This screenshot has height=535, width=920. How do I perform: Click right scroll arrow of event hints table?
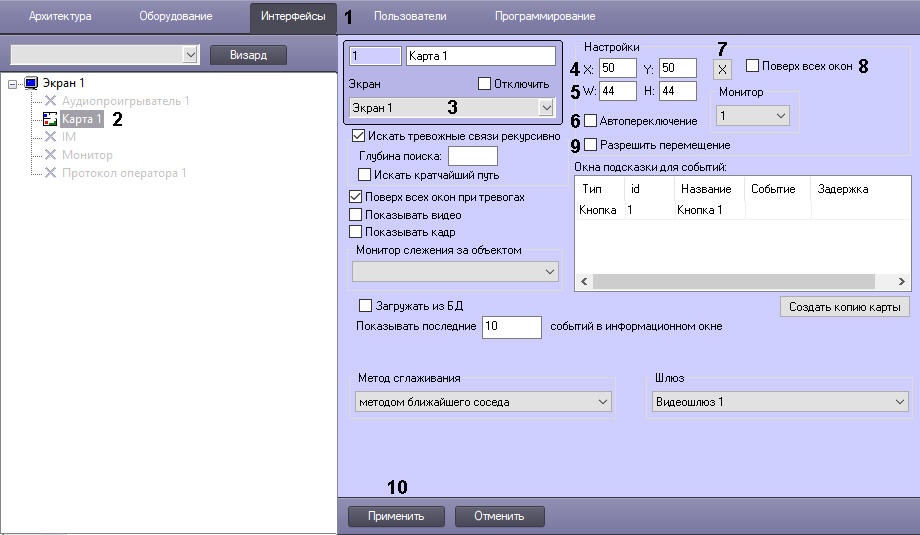pyautogui.click(x=900, y=282)
